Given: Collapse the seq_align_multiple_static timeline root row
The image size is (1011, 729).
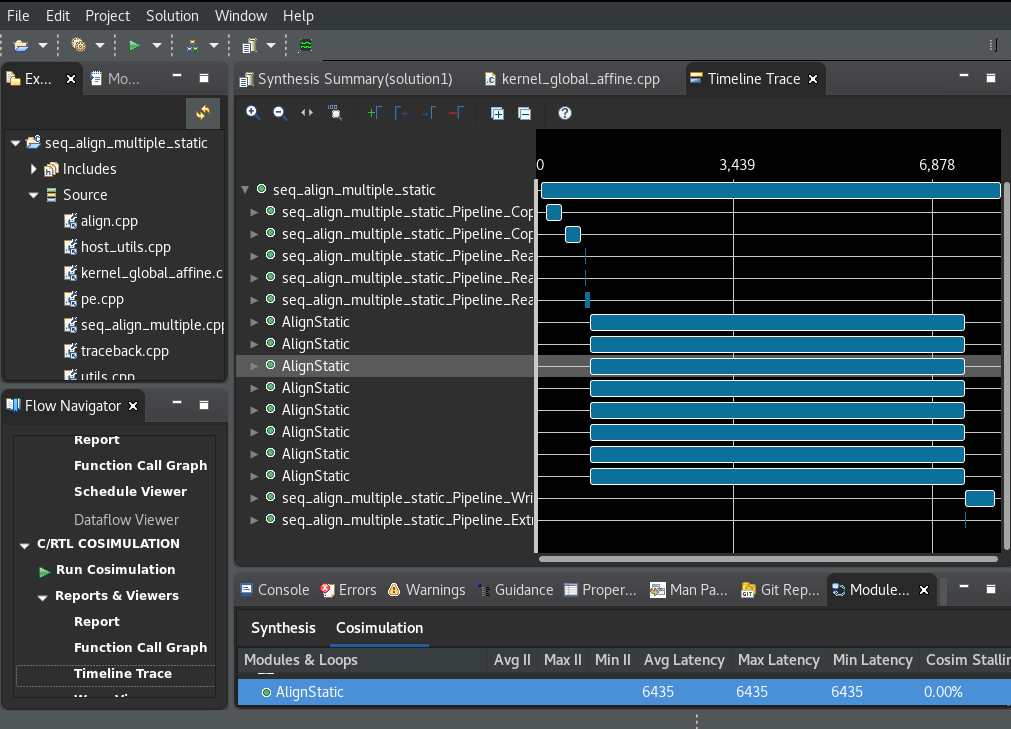Looking at the screenshot, I should pos(246,190).
